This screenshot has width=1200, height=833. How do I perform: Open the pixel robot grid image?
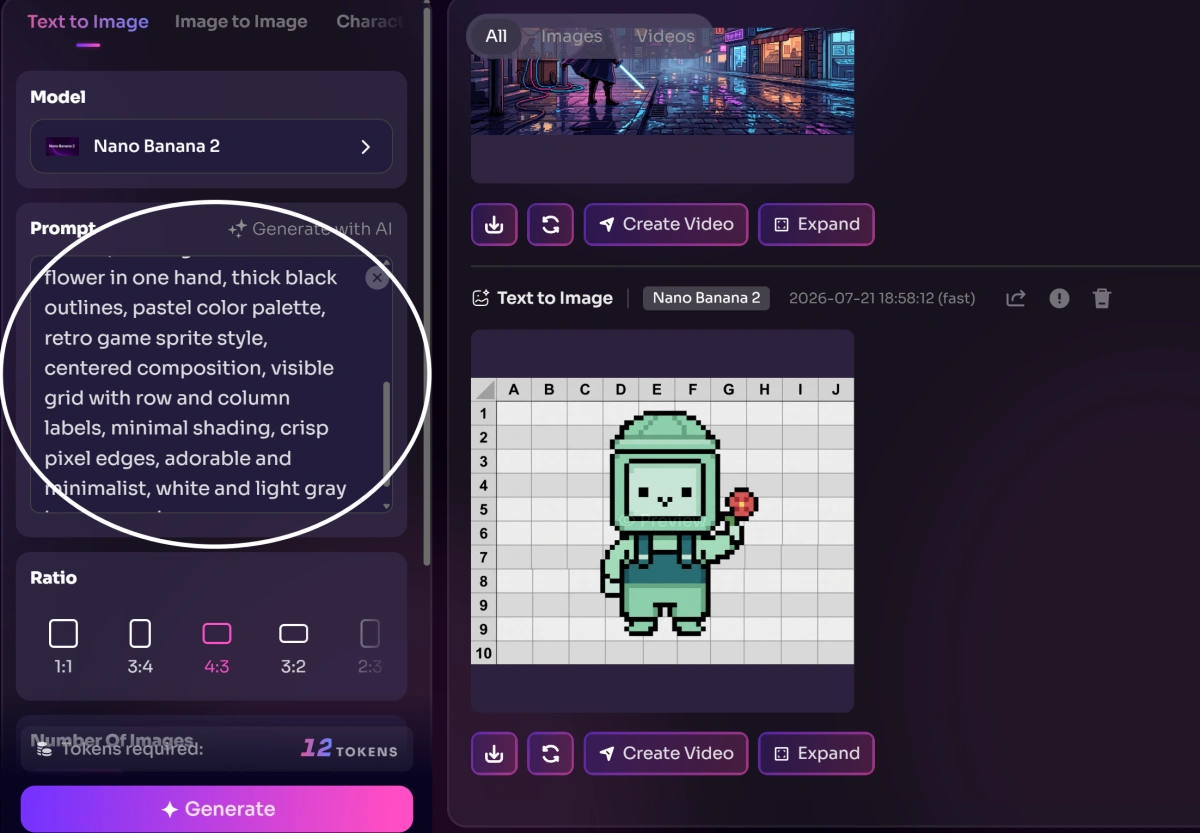tap(662, 521)
